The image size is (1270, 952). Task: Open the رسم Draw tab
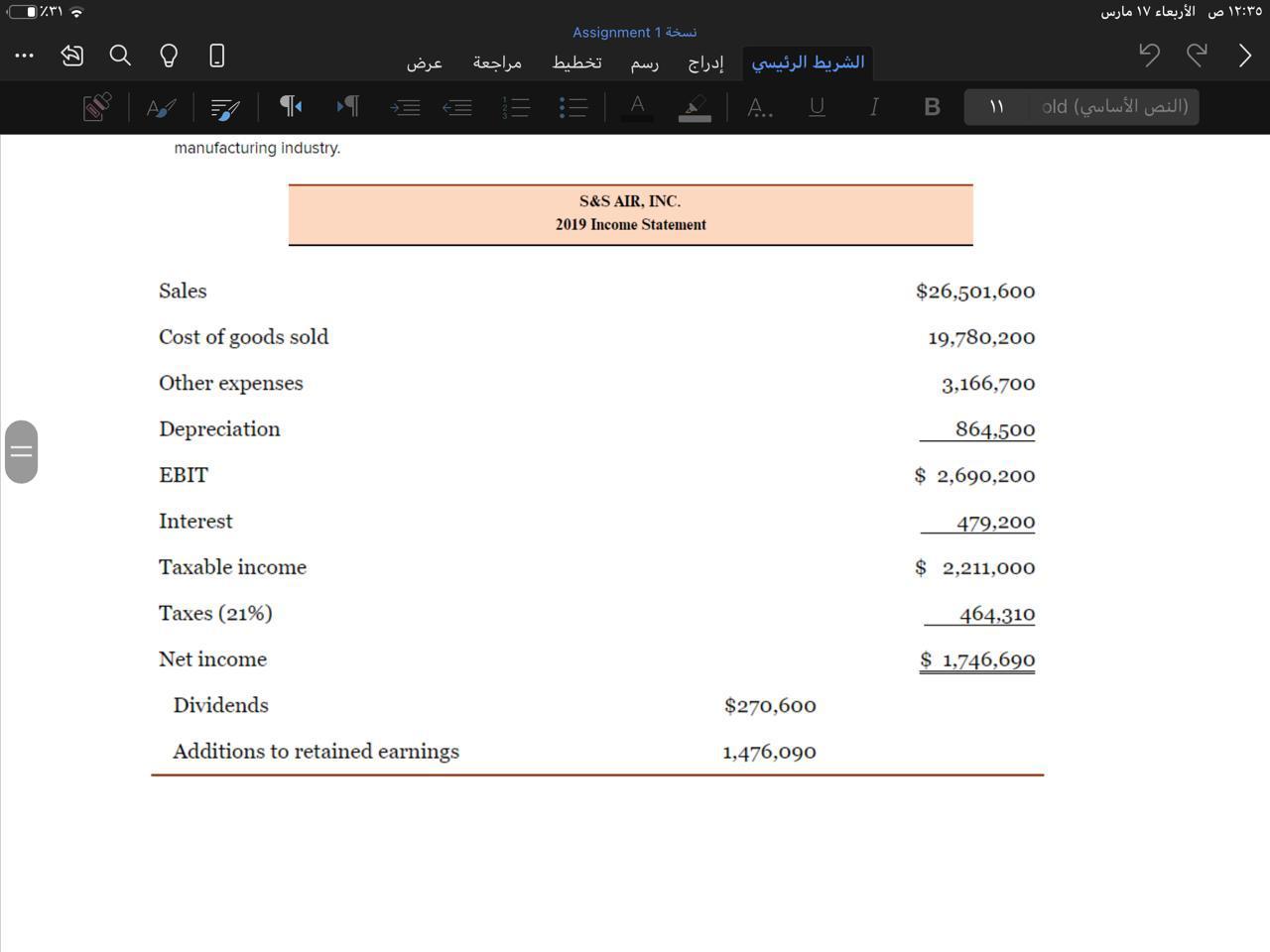[x=645, y=62]
